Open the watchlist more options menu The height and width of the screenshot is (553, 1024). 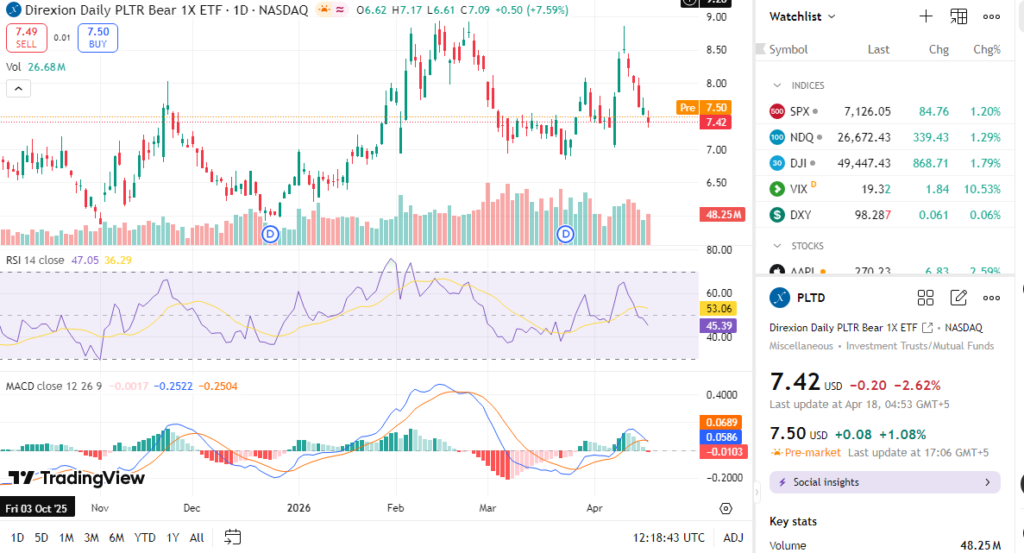(991, 16)
